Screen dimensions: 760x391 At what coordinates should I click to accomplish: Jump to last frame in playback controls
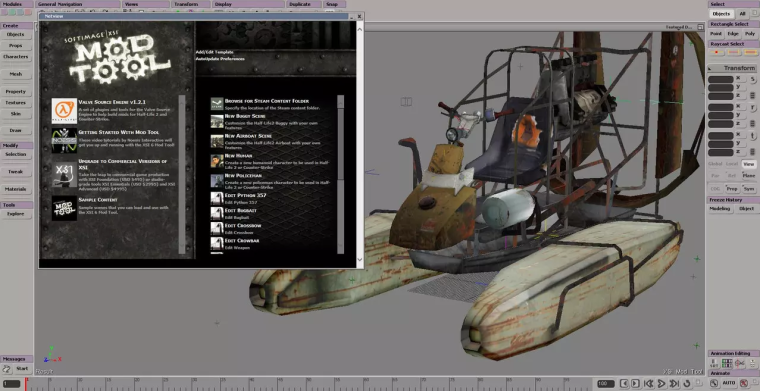(x=674, y=384)
